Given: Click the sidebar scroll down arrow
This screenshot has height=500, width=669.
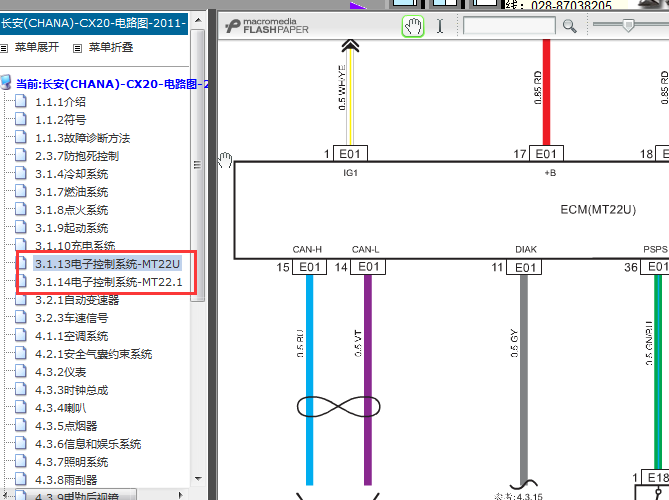Looking at the screenshot, I should tap(198, 479).
